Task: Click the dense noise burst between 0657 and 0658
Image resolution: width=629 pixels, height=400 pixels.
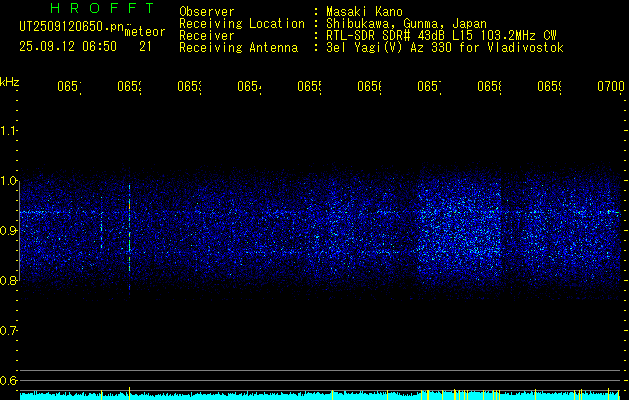Action: point(460,231)
